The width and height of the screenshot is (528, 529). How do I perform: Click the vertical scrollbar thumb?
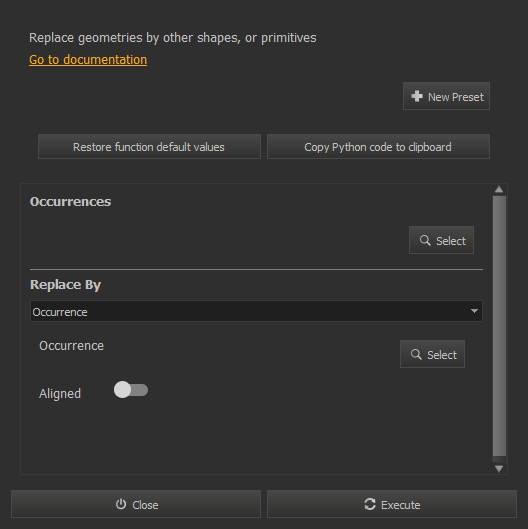(499, 326)
